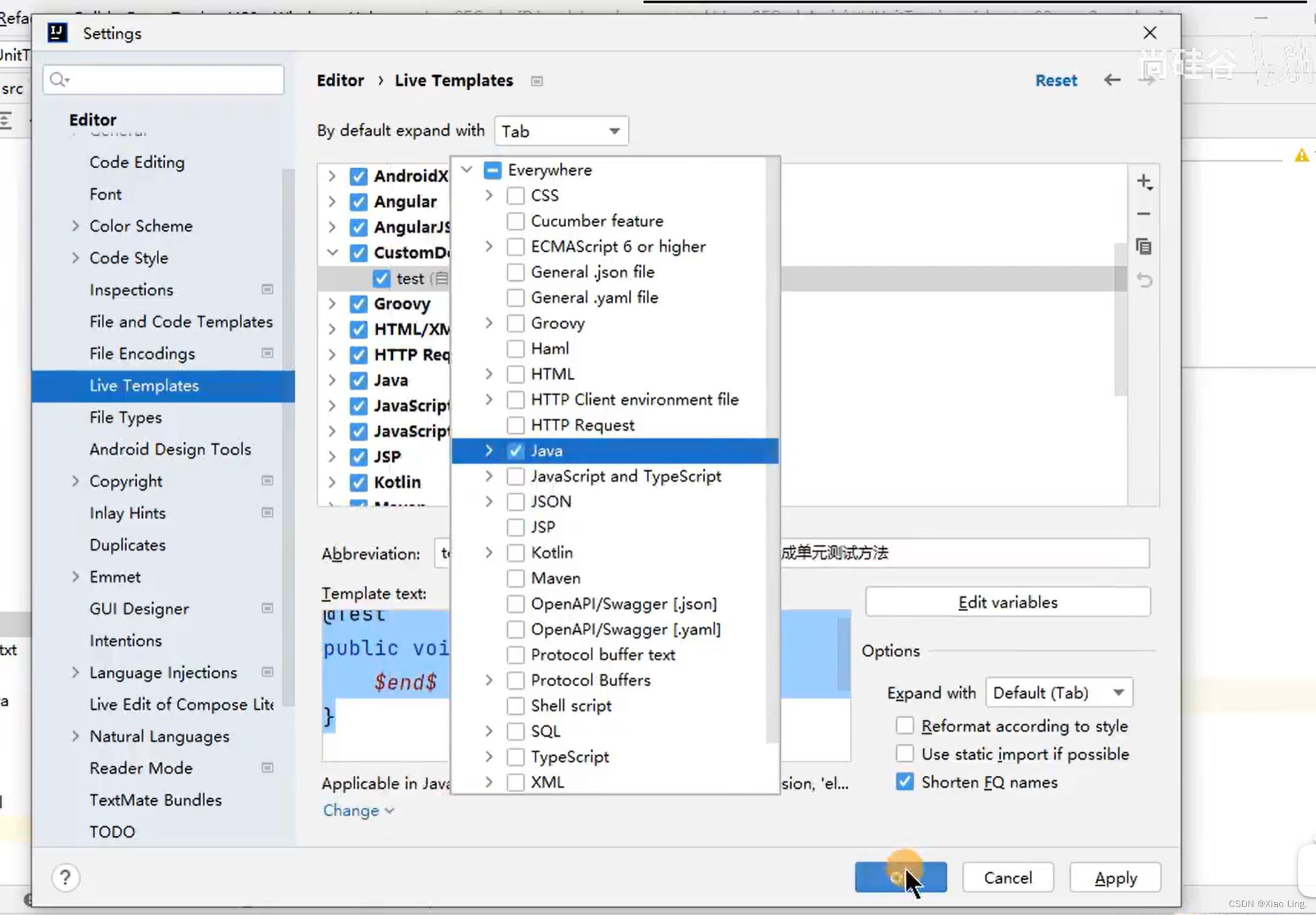Click the project-level icon next to Language Injections

[267, 672]
